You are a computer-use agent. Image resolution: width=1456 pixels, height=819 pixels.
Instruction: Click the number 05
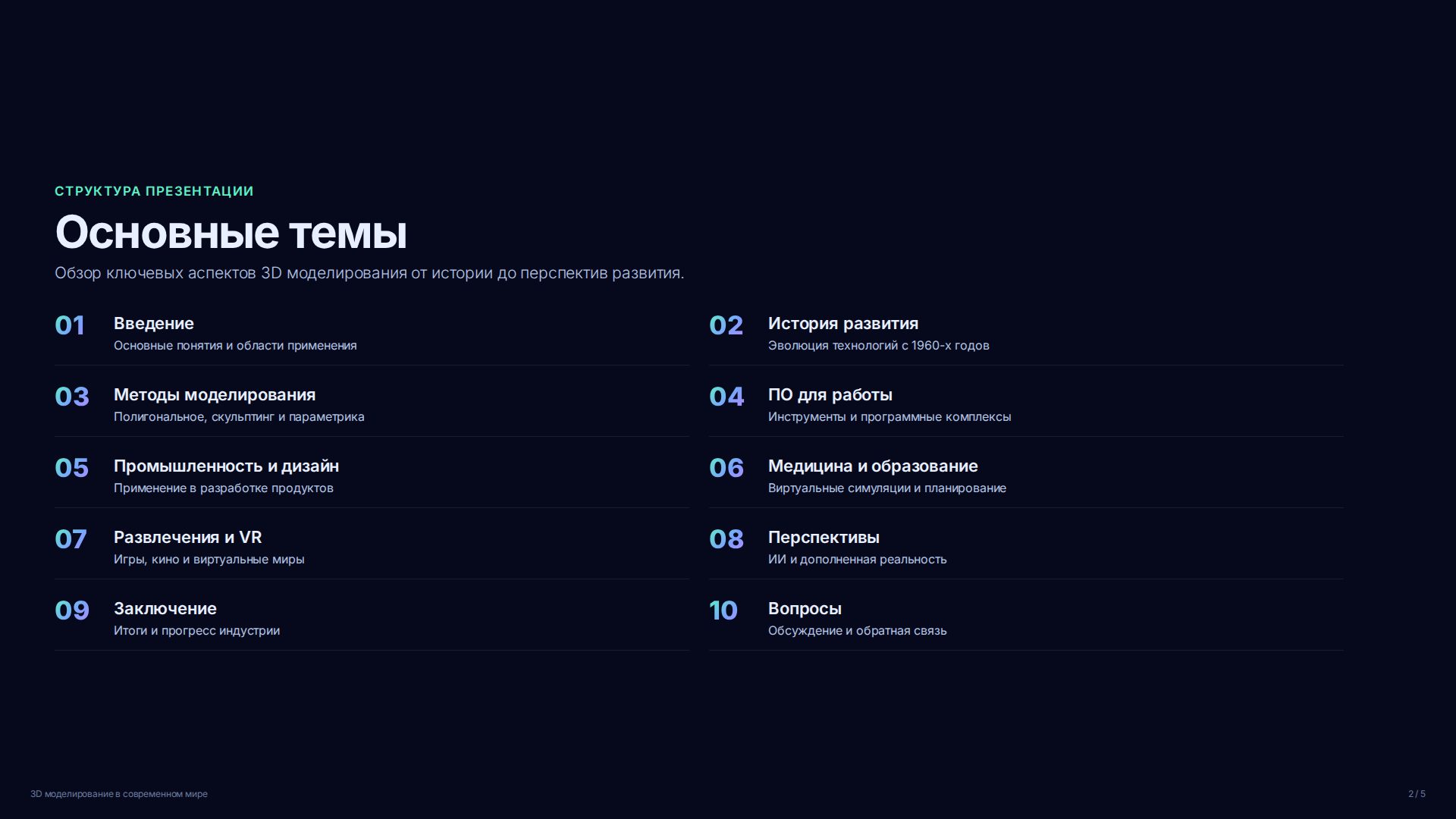pyautogui.click(x=72, y=468)
